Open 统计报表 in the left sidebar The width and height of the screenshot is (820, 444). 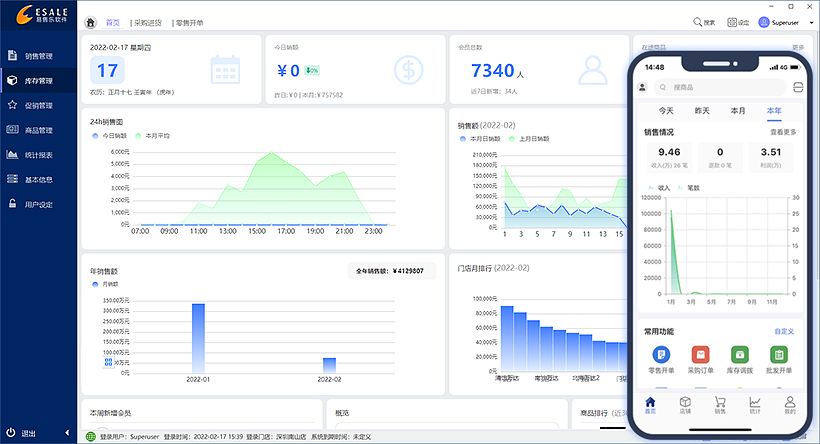point(38,154)
